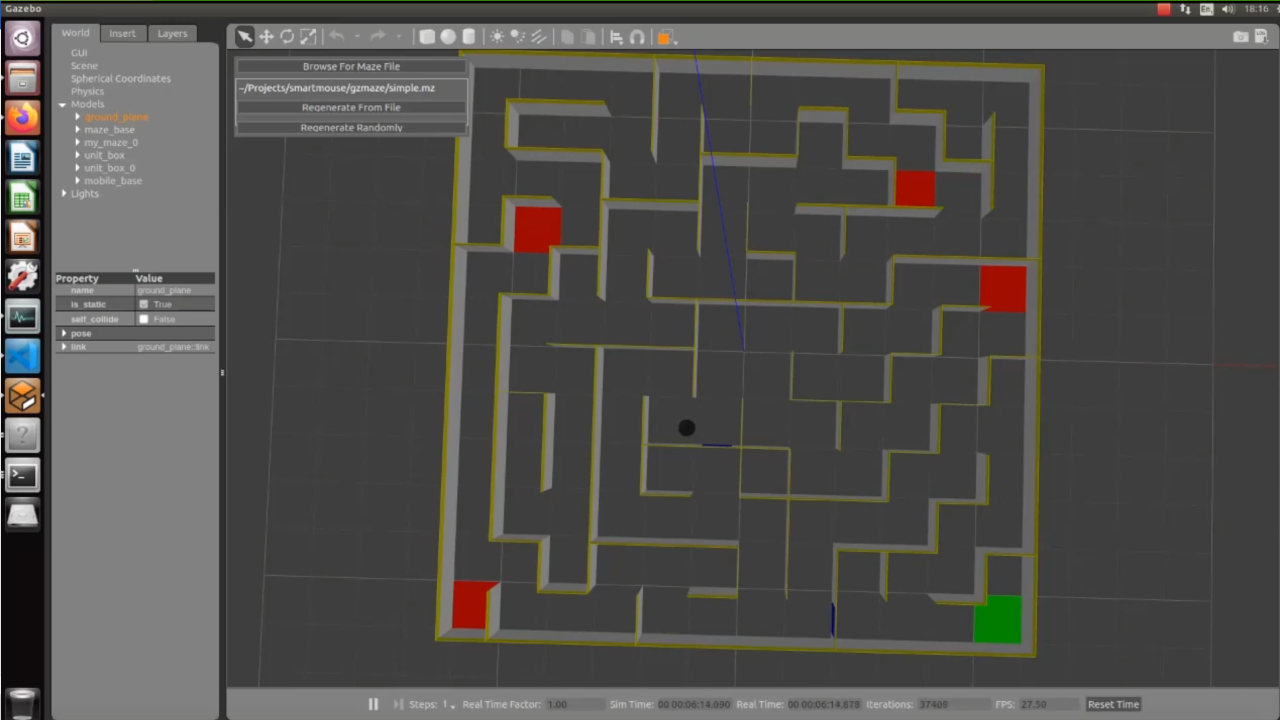The width and height of the screenshot is (1280, 720).
Task: Step the simulation forward once
Action: [399, 704]
